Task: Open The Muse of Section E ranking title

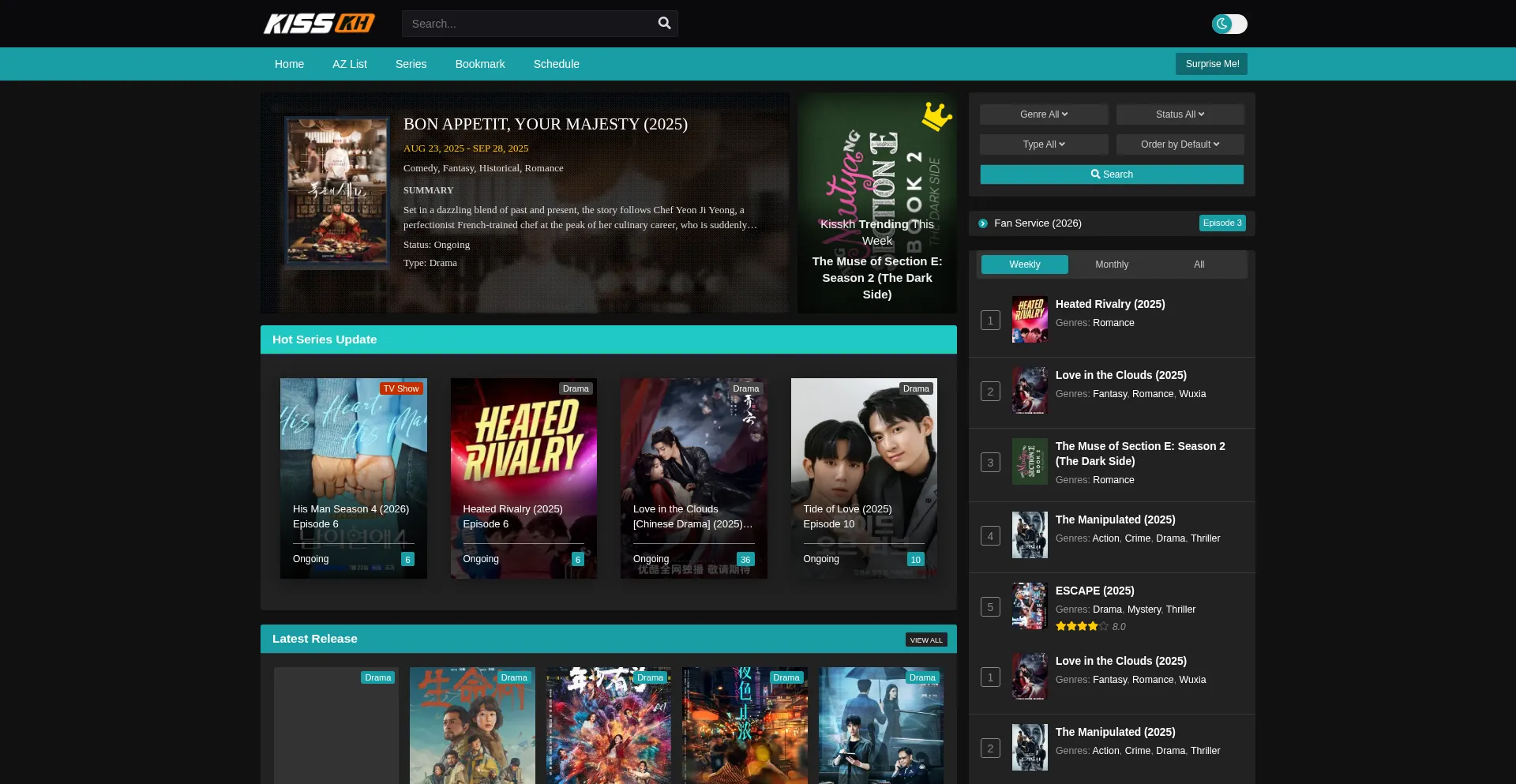Action: click(x=1140, y=454)
